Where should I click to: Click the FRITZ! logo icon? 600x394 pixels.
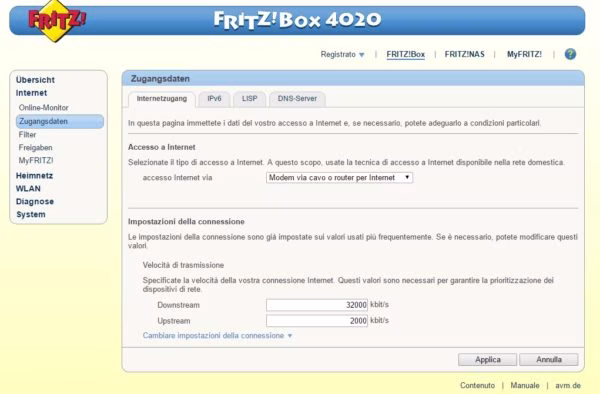pos(57,20)
